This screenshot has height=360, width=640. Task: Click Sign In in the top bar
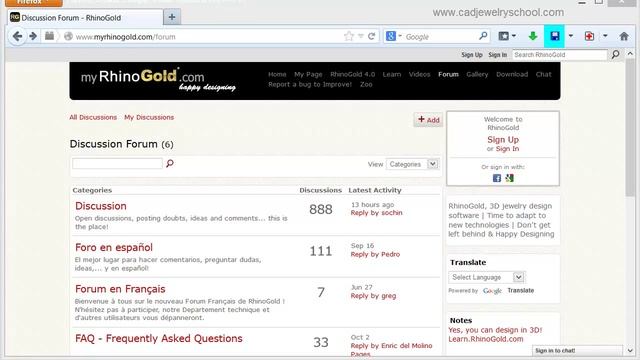pyautogui.click(x=498, y=55)
